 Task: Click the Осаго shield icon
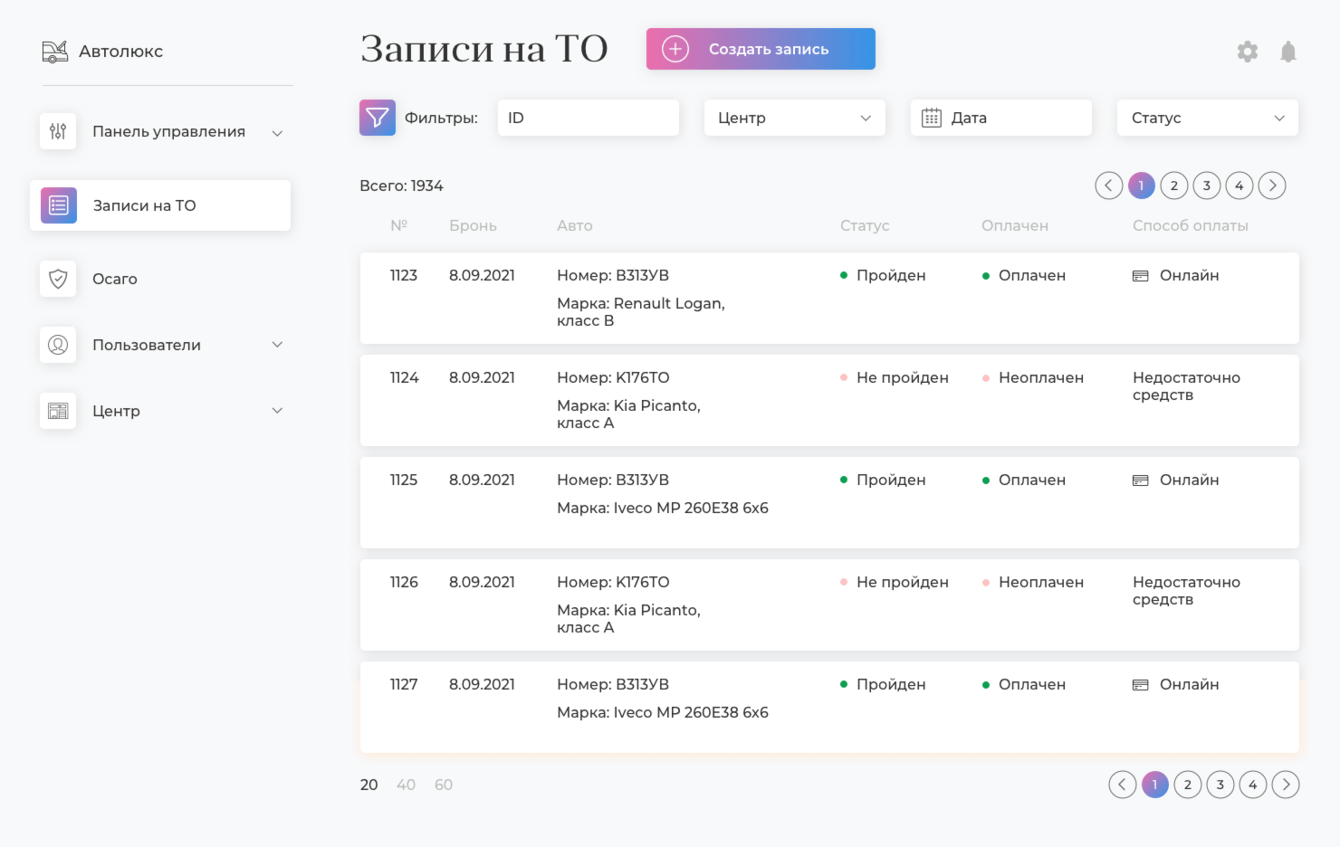(x=58, y=279)
